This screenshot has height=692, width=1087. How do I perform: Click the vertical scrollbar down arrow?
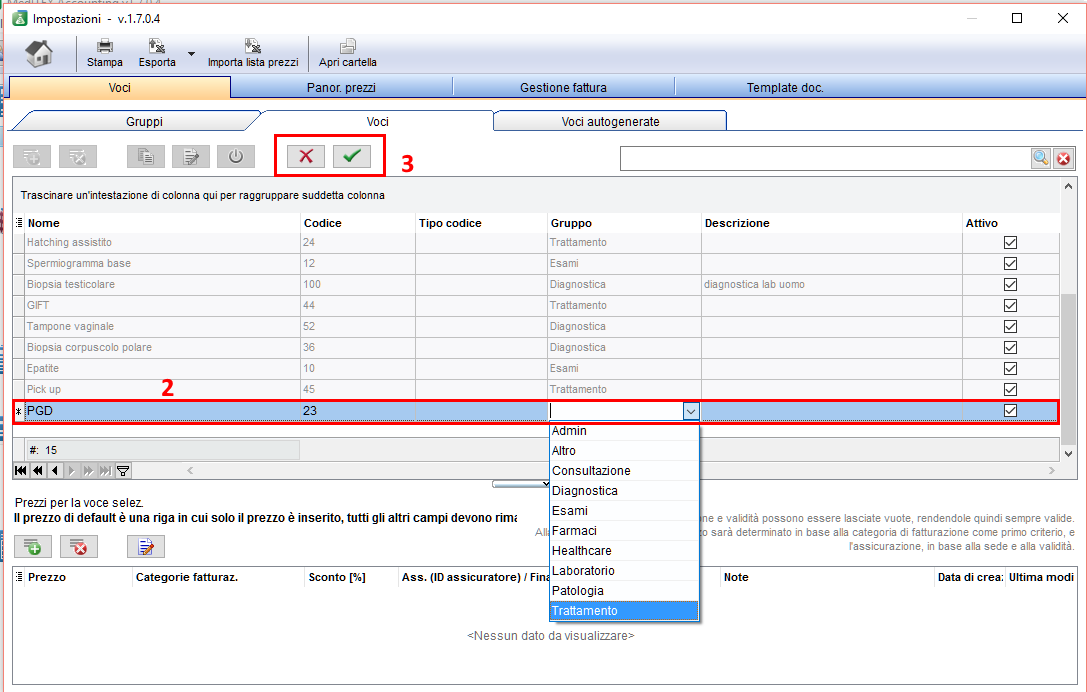coord(1068,453)
